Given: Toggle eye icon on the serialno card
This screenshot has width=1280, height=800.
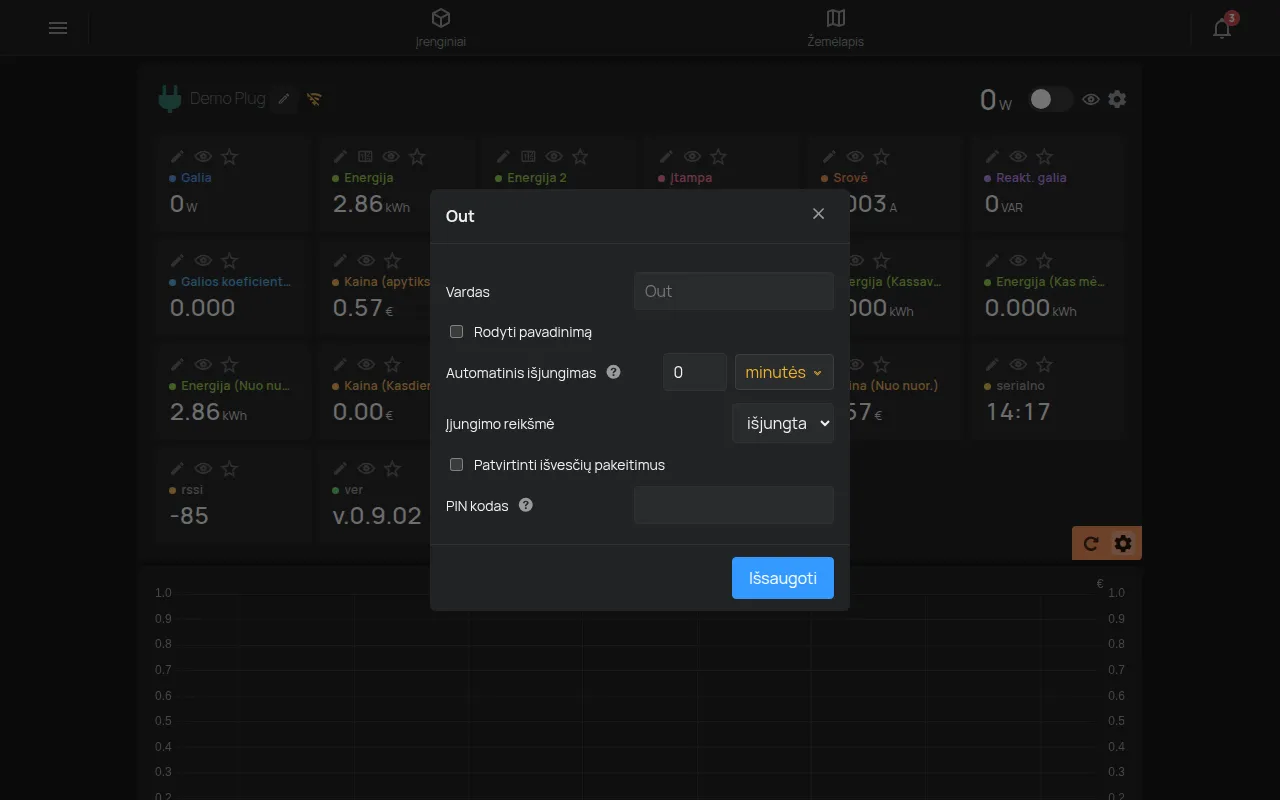Looking at the screenshot, I should click(x=1018, y=364).
